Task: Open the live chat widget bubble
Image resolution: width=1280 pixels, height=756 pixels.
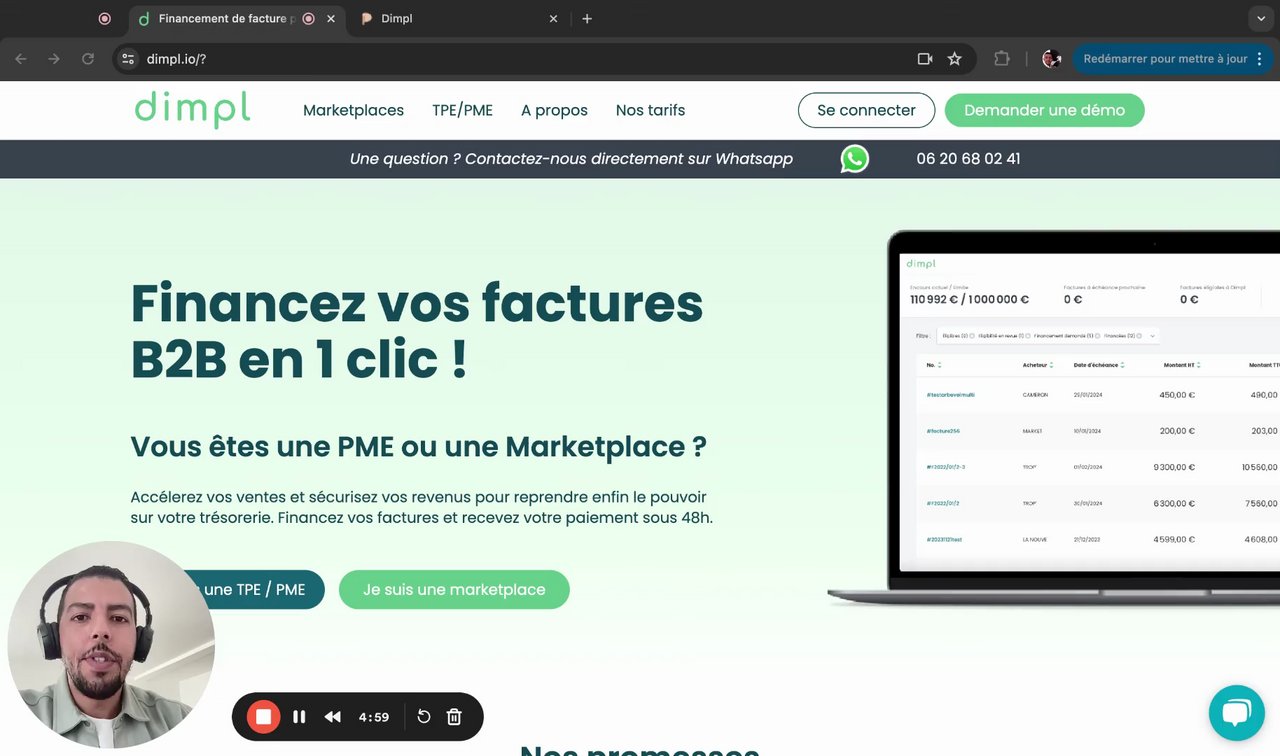Action: coord(1237,712)
